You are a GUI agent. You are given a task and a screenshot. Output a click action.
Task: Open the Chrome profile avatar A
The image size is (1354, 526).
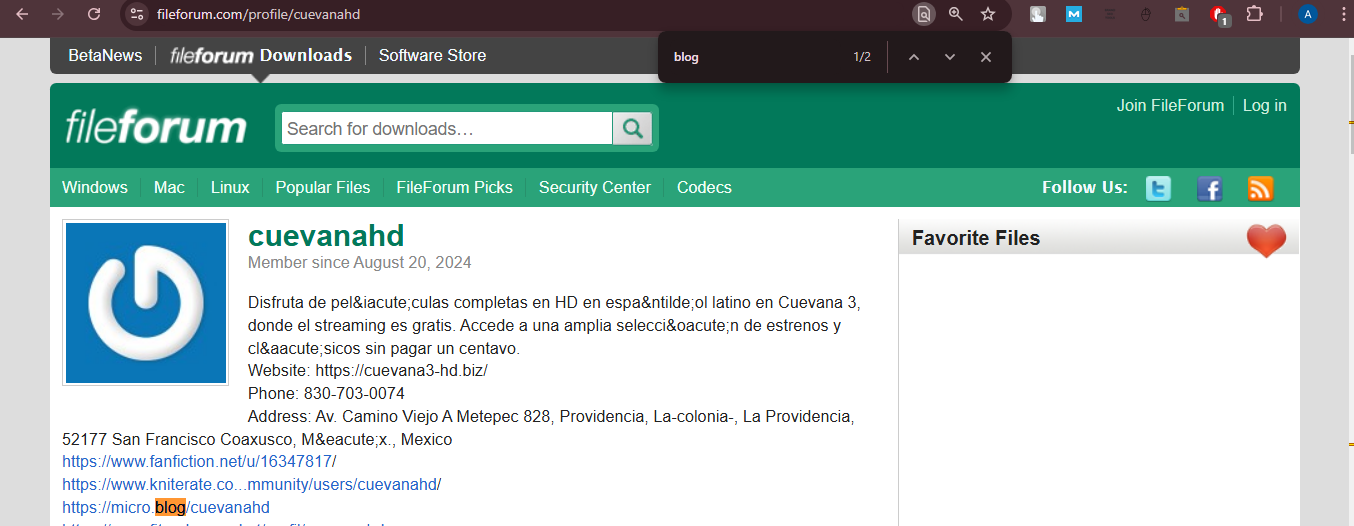(x=1308, y=14)
